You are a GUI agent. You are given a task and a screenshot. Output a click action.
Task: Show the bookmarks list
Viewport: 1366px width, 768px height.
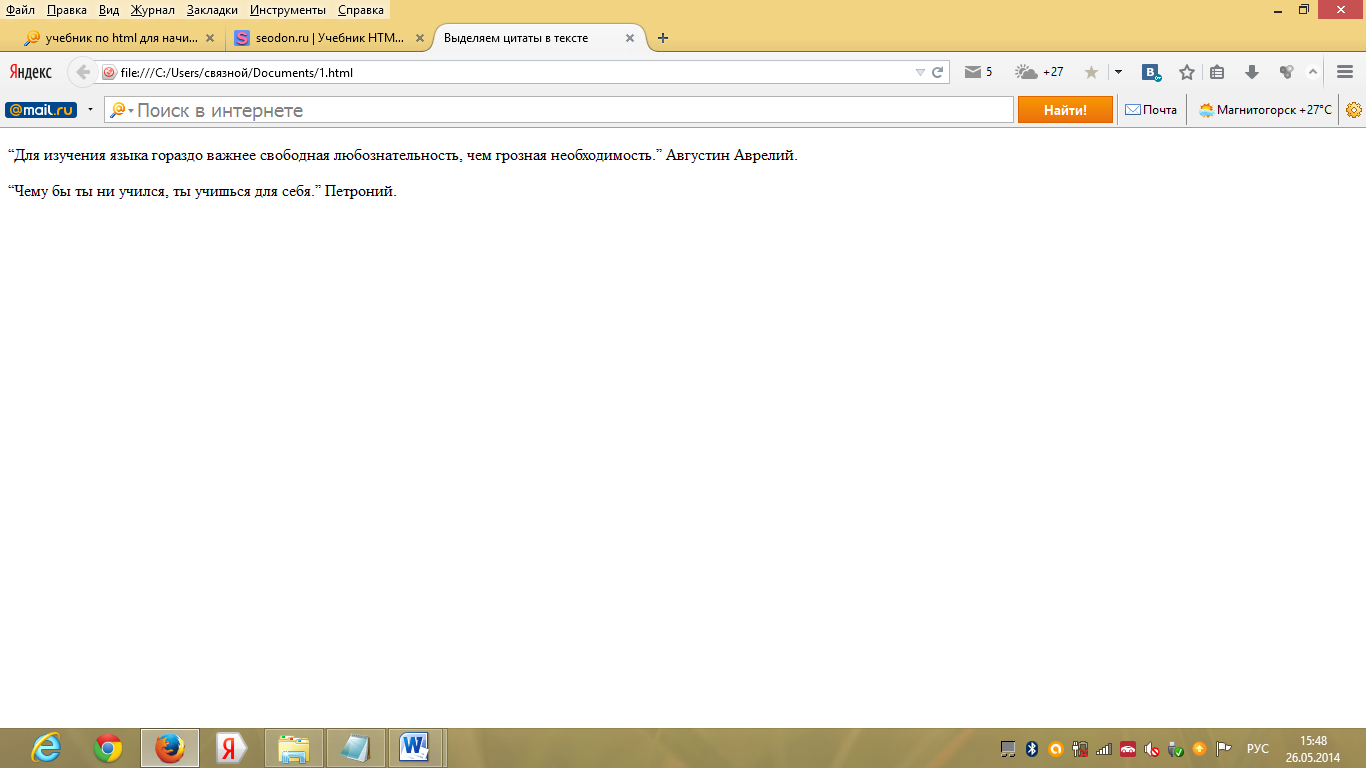[1217, 72]
